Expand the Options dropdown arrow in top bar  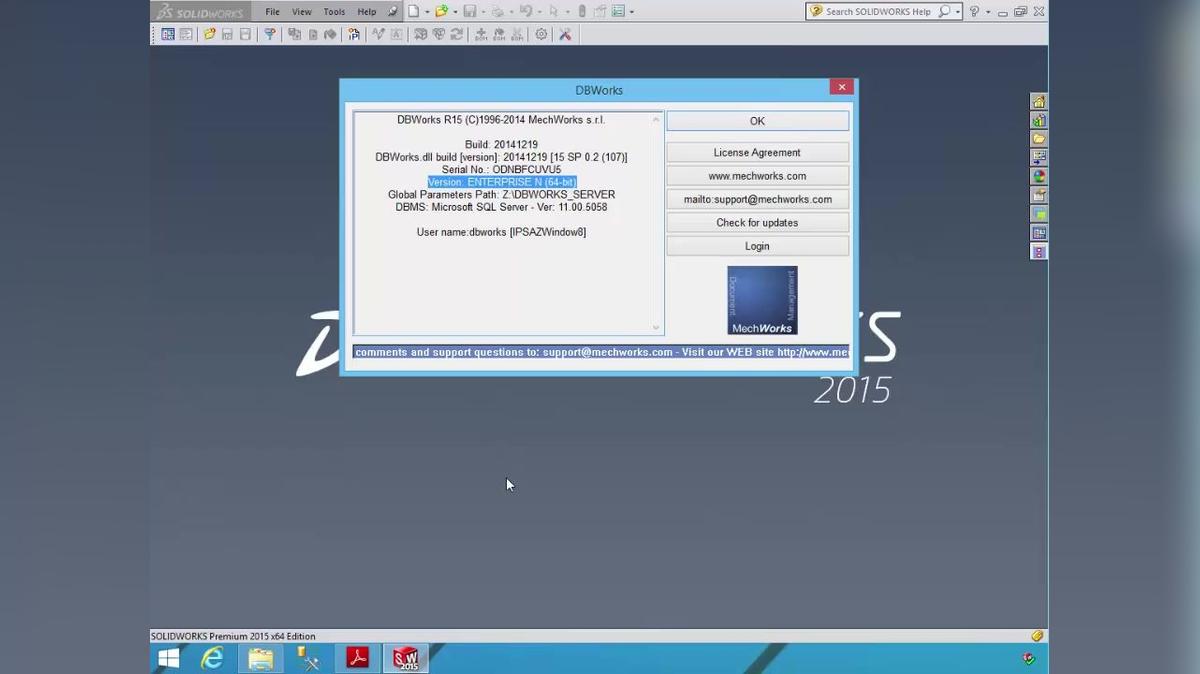(632, 13)
